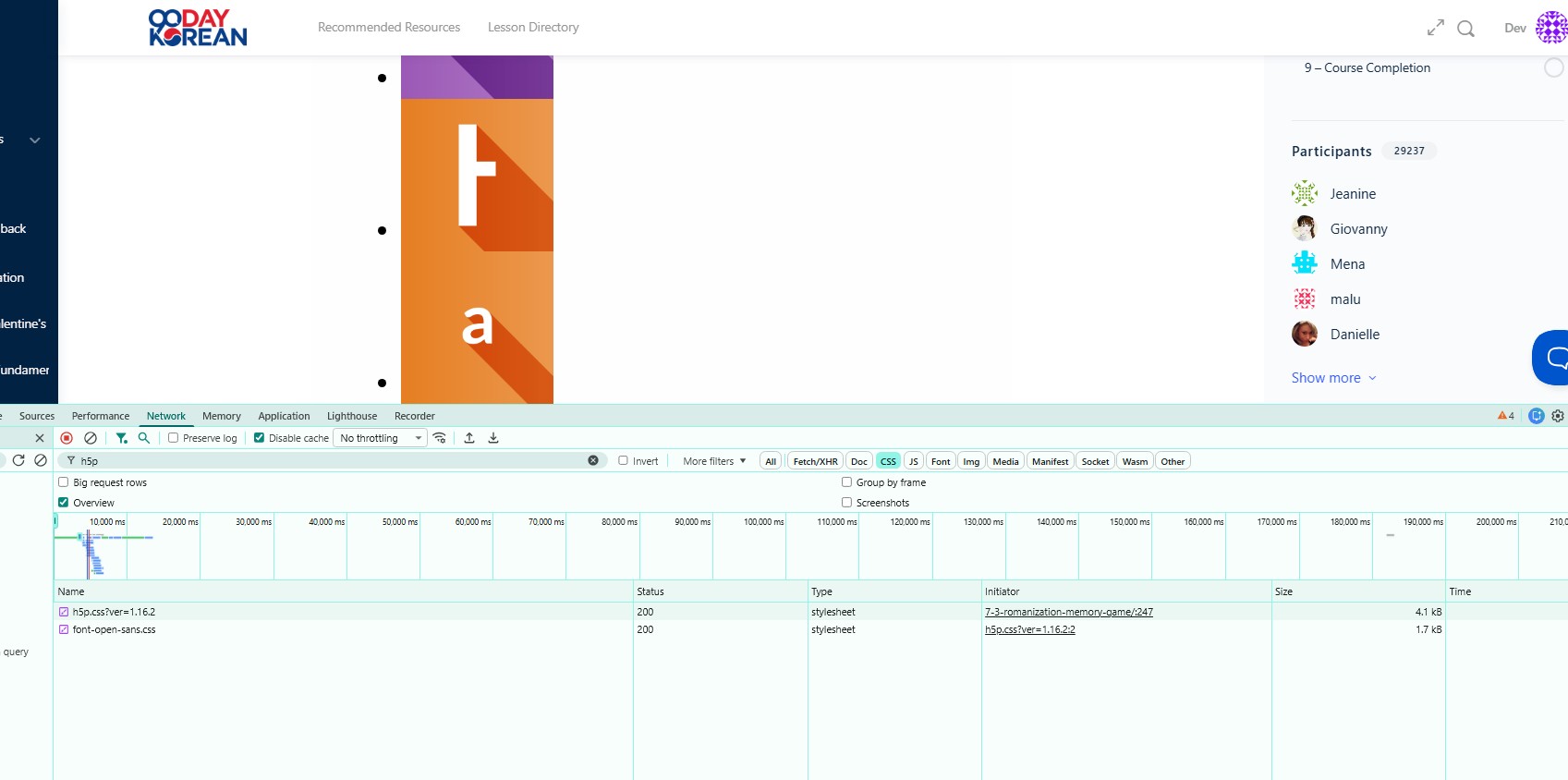
Task: Uncheck the Disable cache checkbox
Action: click(x=260, y=438)
